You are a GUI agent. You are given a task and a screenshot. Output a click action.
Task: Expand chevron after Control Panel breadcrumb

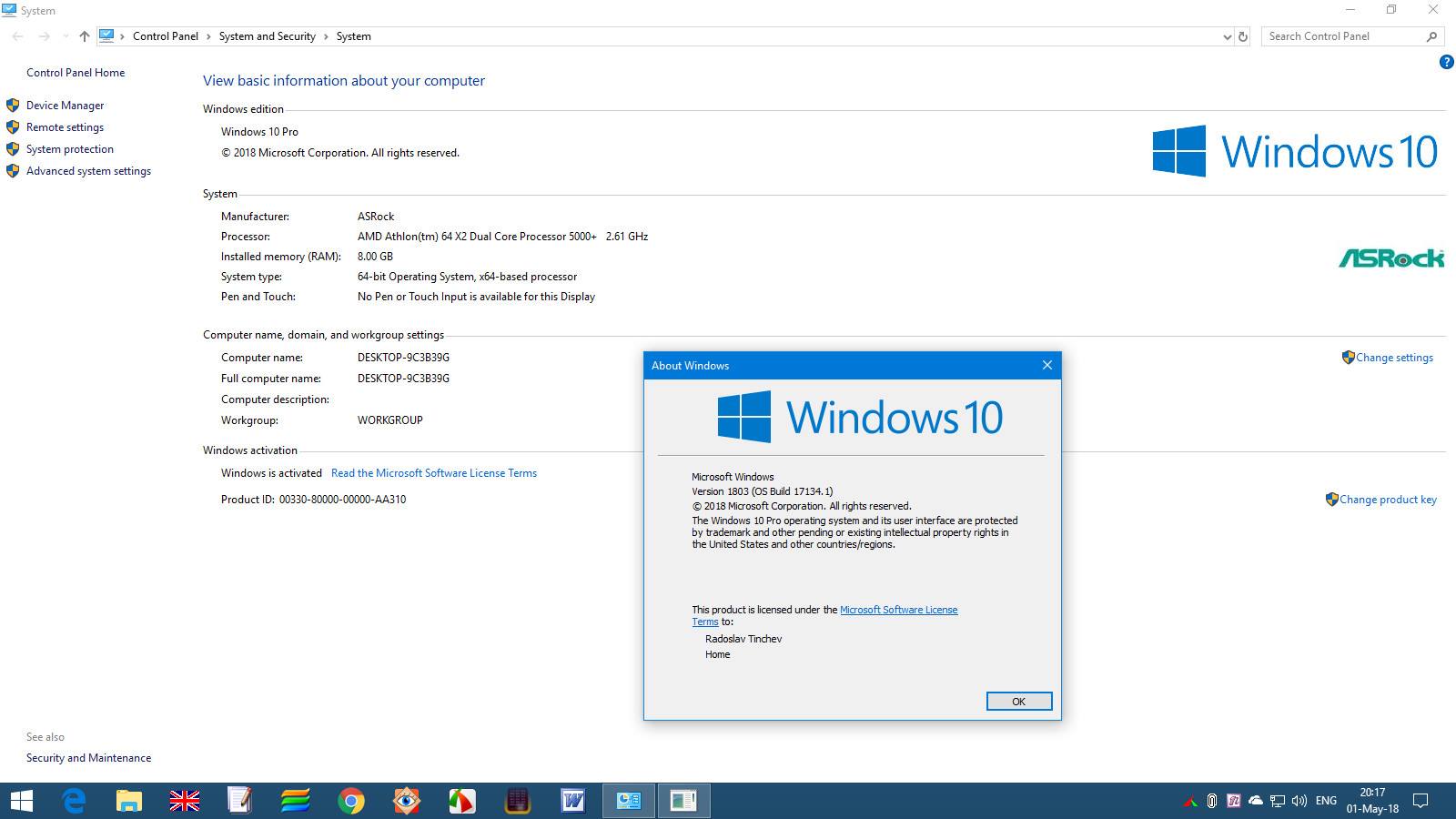pyautogui.click(x=208, y=36)
